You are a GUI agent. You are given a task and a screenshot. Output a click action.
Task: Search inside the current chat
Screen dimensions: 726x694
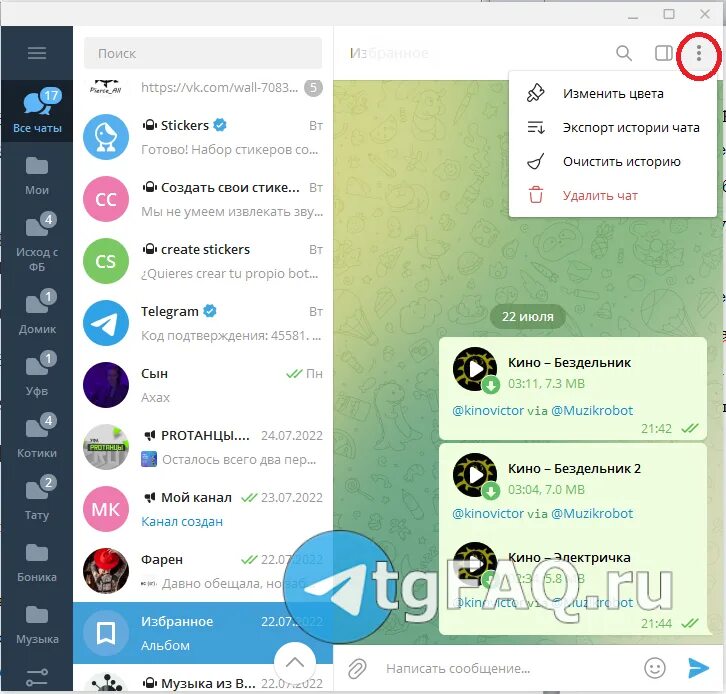tap(624, 53)
